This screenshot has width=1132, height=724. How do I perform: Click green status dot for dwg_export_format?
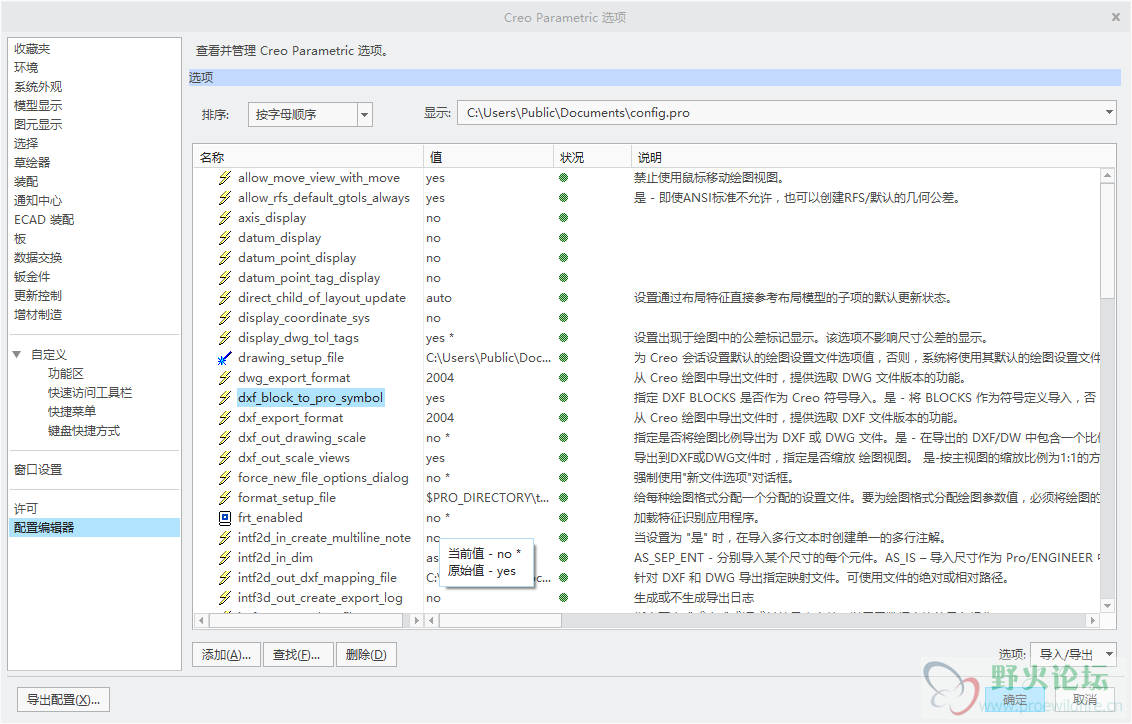(564, 378)
